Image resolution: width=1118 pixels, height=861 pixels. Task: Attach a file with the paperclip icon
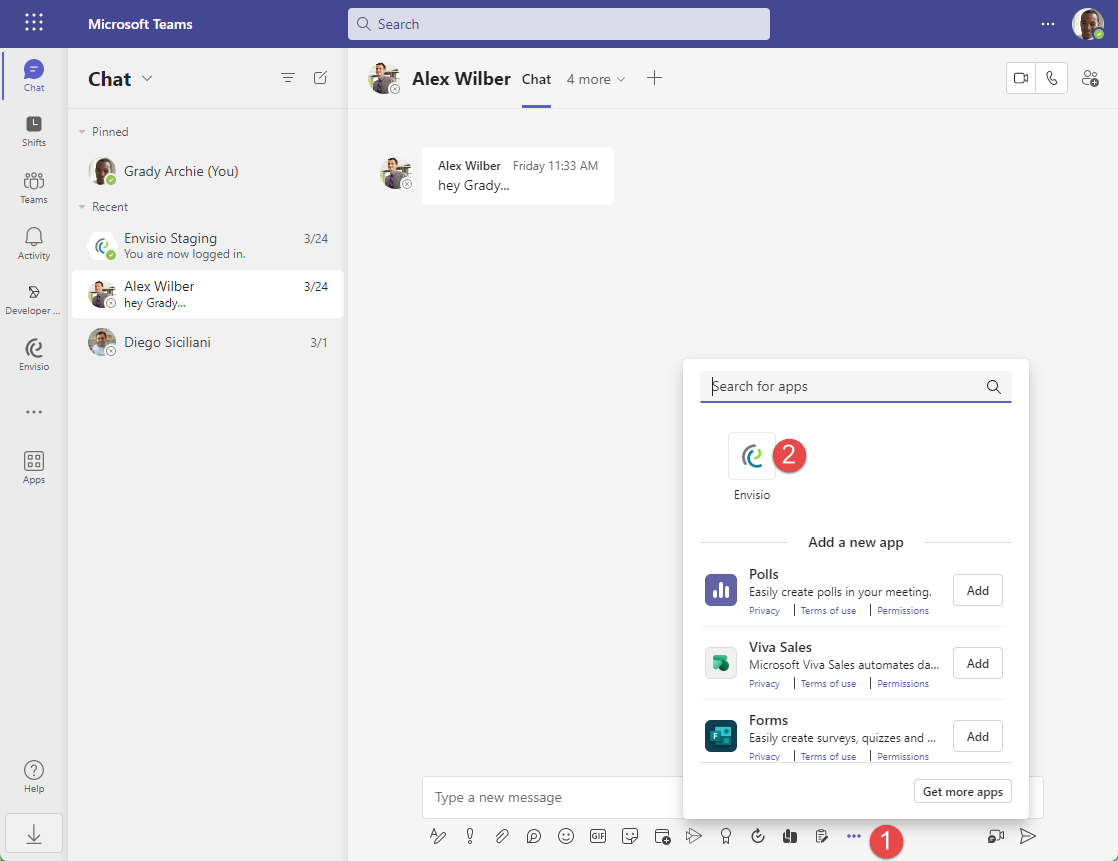tap(501, 836)
